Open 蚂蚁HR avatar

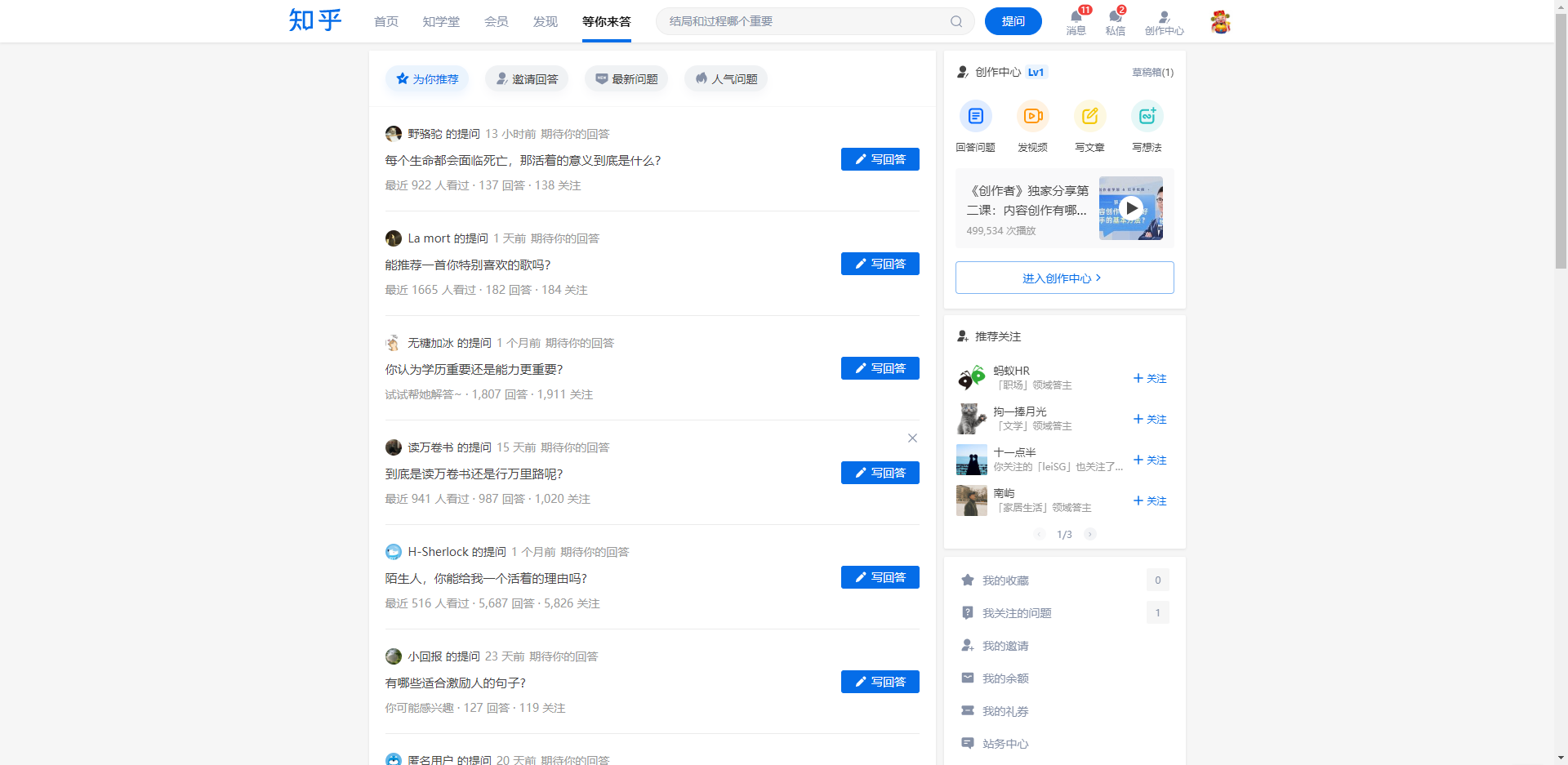972,378
